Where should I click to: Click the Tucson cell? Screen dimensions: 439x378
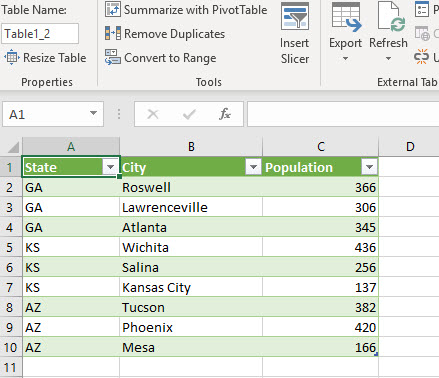pos(191,307)
